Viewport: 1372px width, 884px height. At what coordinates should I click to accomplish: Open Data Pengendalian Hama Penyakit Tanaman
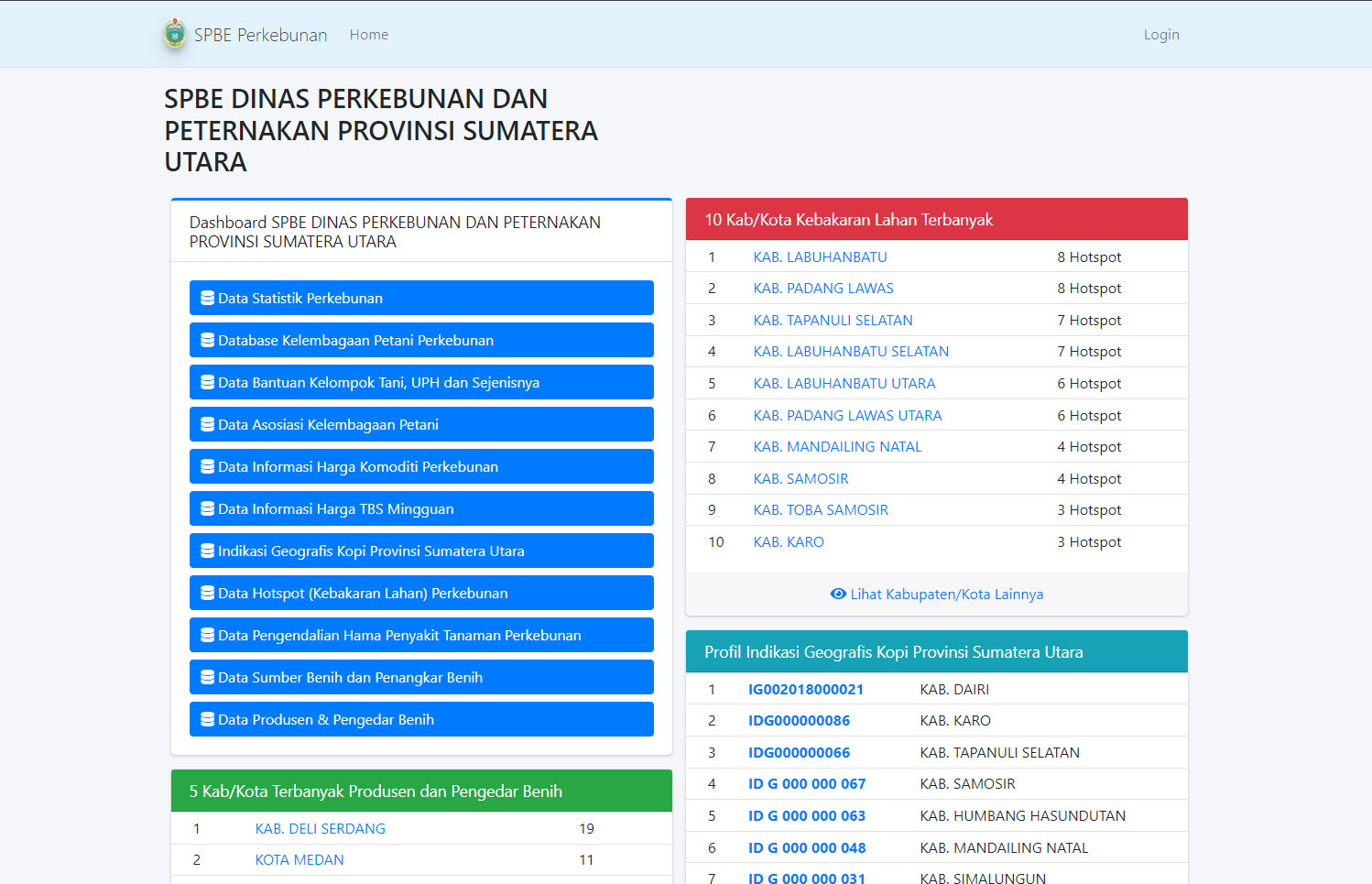click(x=421, y=635)
